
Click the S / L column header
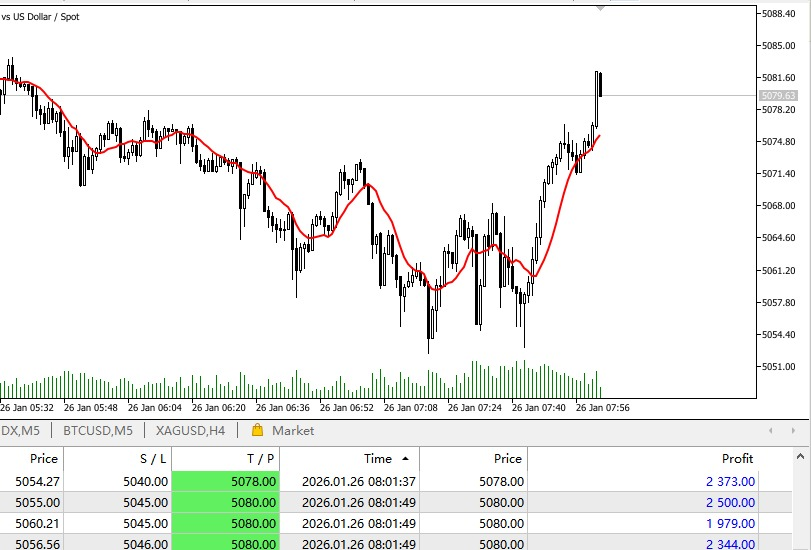117,458
